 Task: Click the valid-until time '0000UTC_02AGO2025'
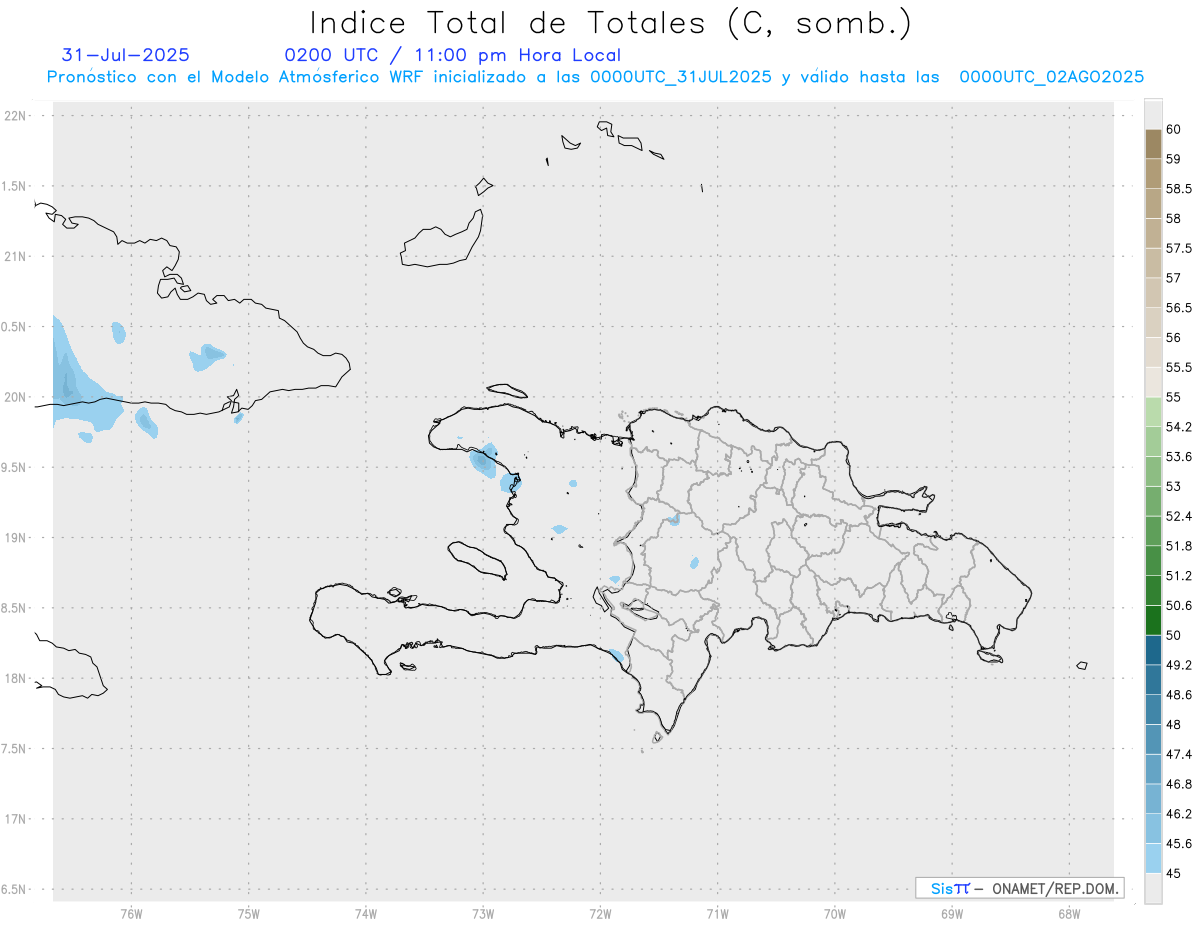(x=1052, y=77)
